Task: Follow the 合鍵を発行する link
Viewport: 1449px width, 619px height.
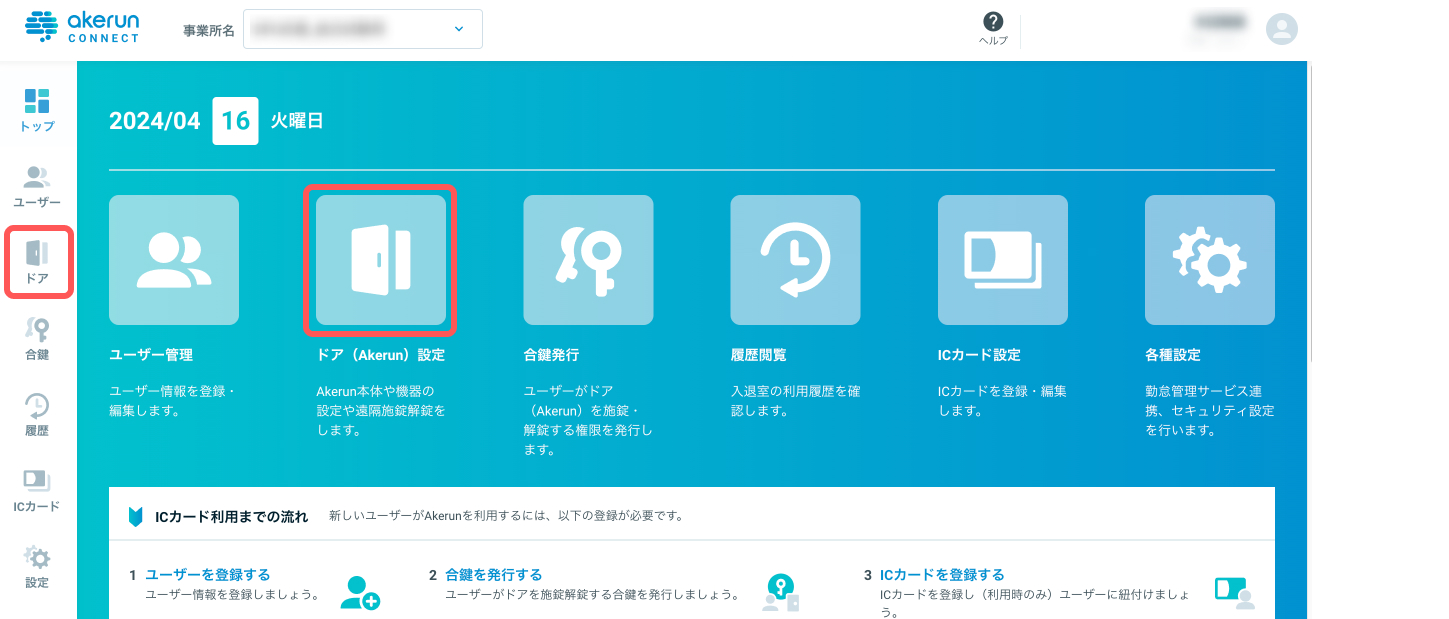Action: [494, 575]
